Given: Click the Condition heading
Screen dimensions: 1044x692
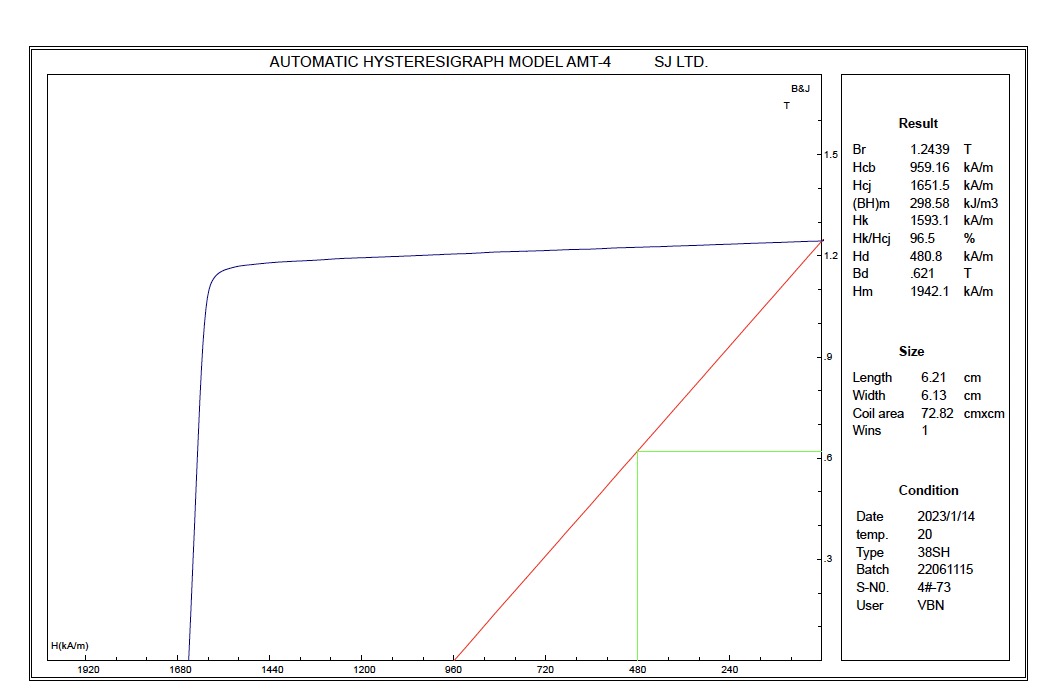Looking at the screenshot, I should pyautogui.click(x=928, y=490).
